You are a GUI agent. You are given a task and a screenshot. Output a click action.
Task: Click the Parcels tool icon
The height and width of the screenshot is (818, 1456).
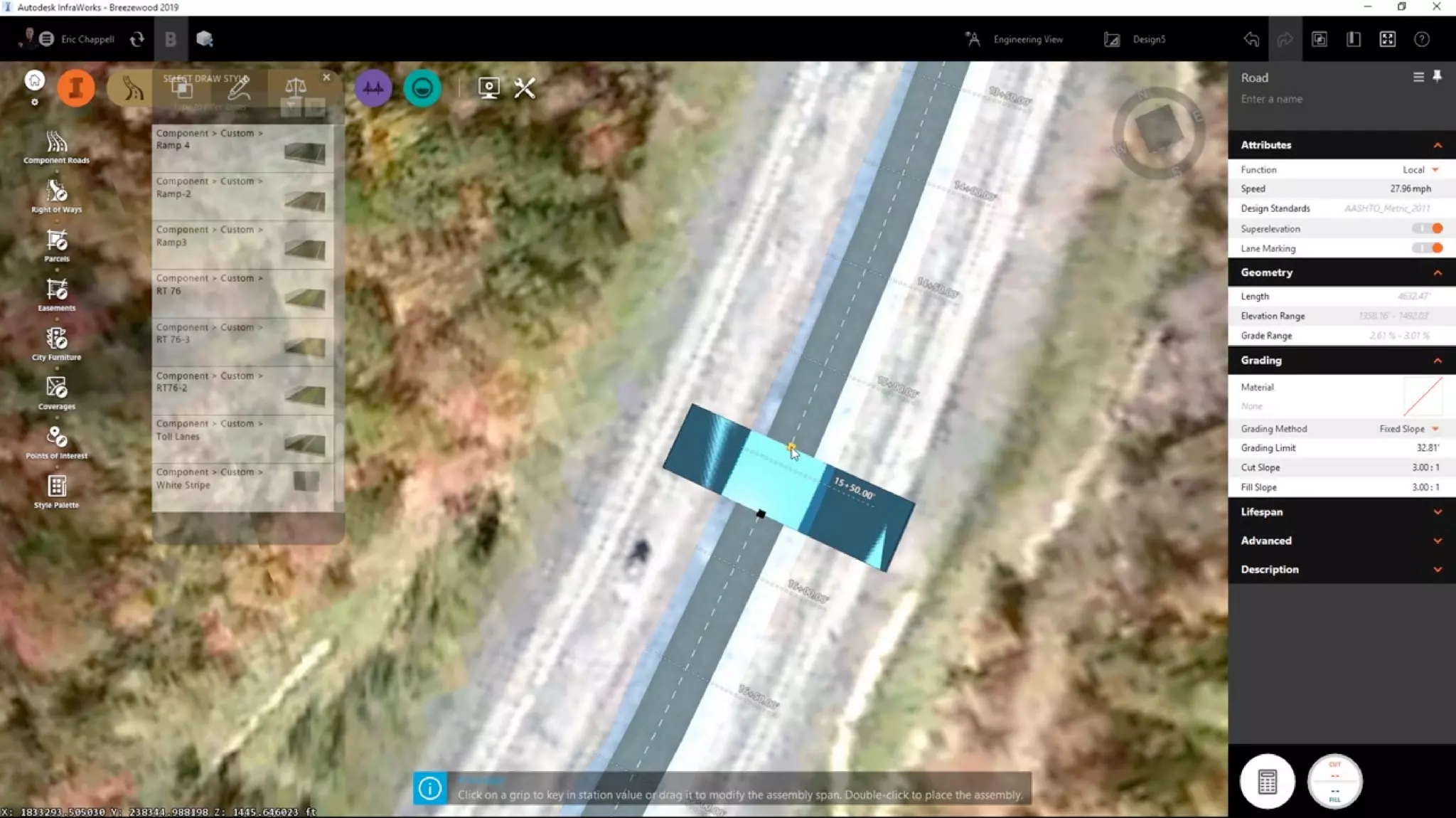pos(56,243)
